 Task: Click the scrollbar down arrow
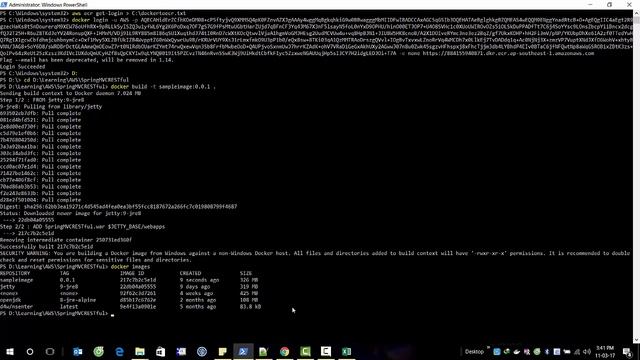click(x=636, y=340)
